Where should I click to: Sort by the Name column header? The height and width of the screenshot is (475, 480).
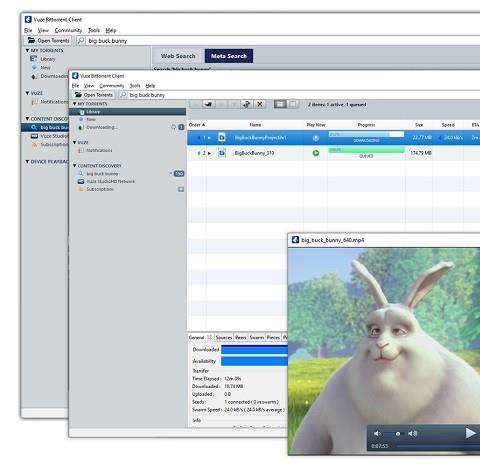coord(255,125)
